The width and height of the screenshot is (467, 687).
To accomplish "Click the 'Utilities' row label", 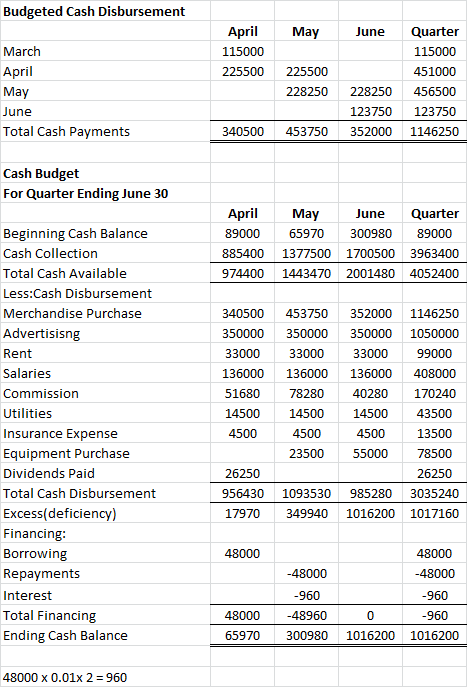I will click(105, 413).
